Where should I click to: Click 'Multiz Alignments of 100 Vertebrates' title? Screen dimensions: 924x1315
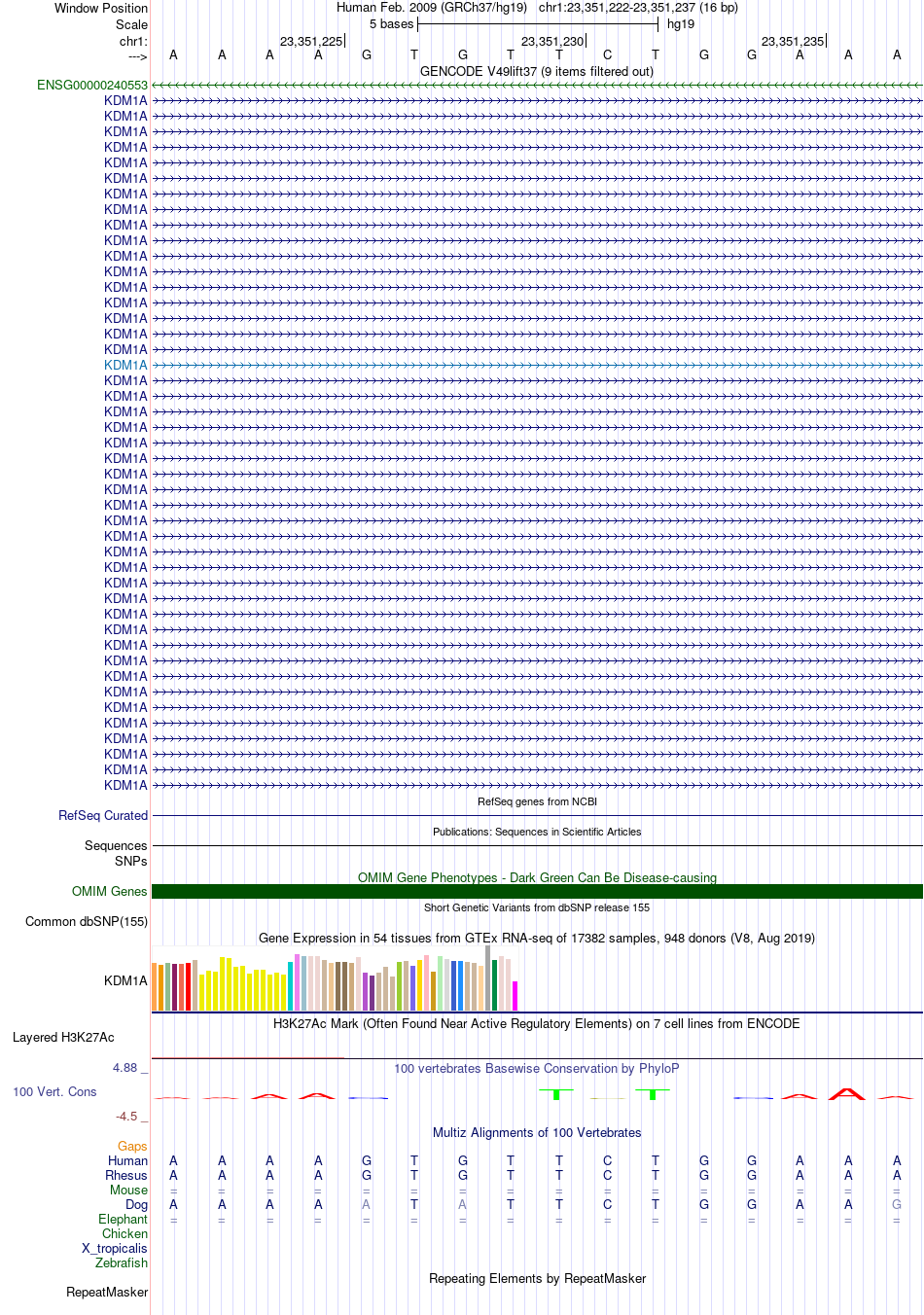click(537, 1133)
